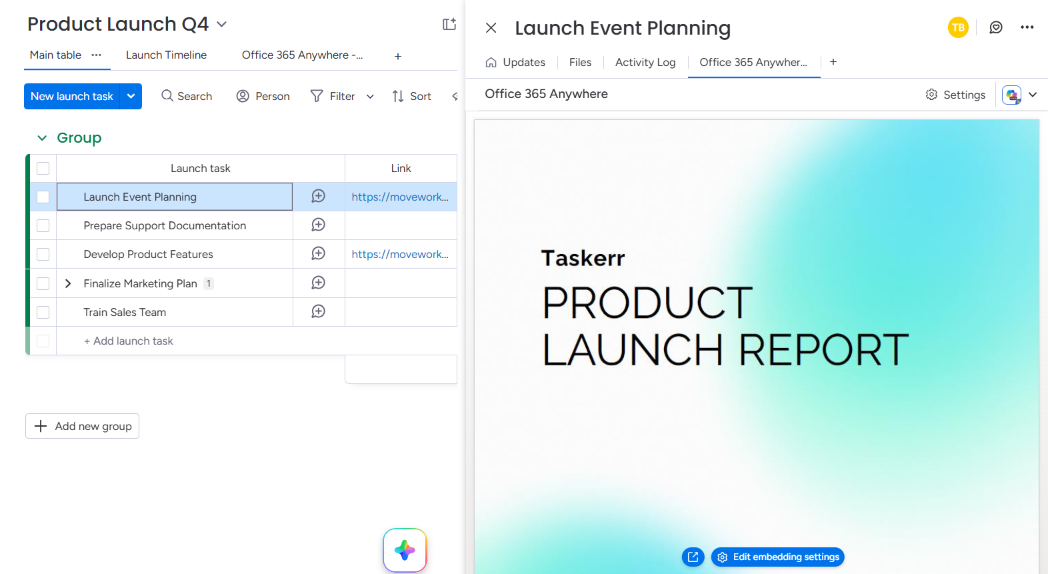Click the Link cell for Train Sales Team
This screenshot has height=574, width=1048.
[401, 312]
